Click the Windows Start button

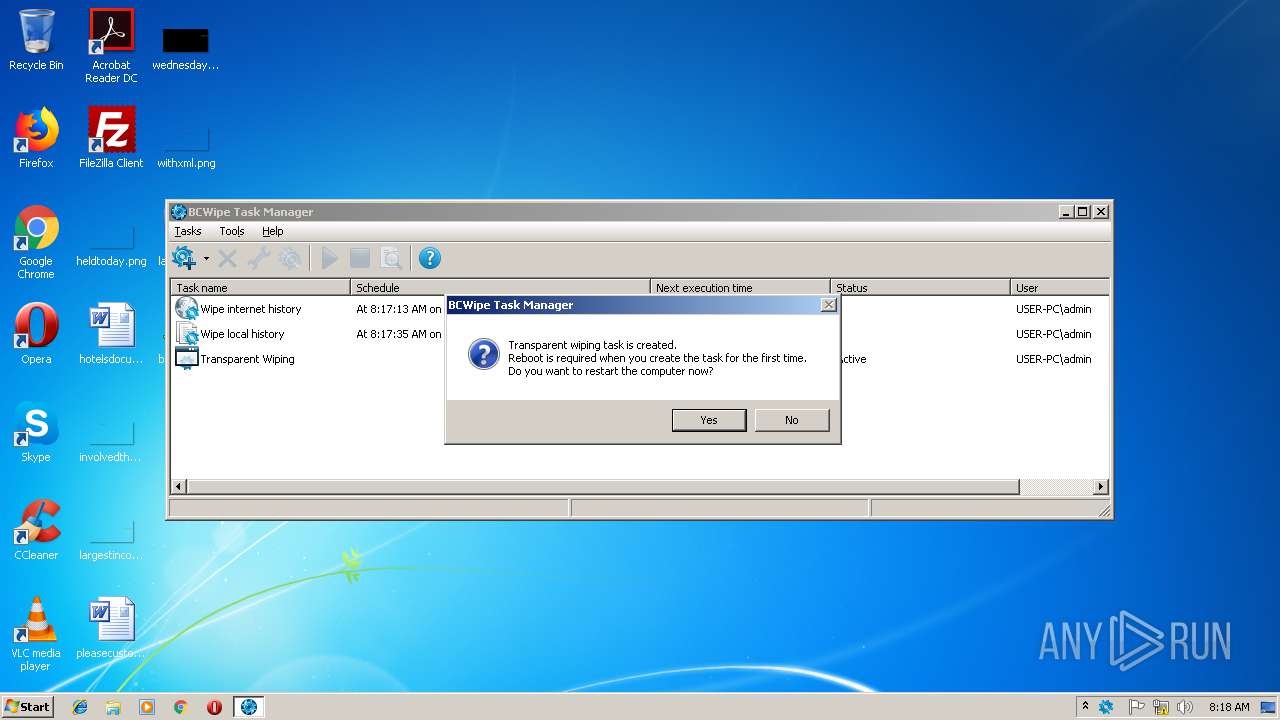[28, 707]
